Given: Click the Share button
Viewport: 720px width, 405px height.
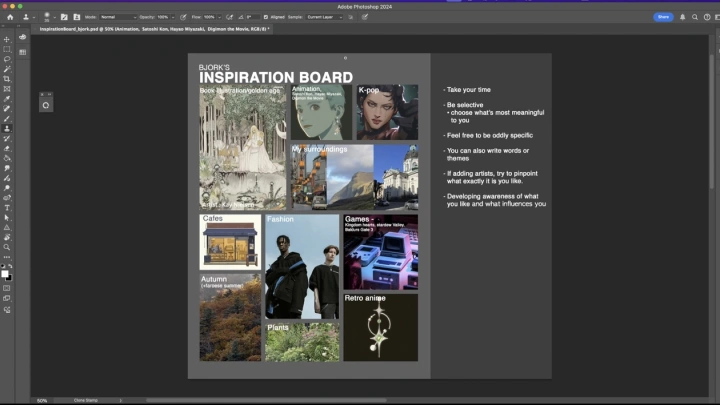Looking at the screenshot, I should click(x=663, y=17).
